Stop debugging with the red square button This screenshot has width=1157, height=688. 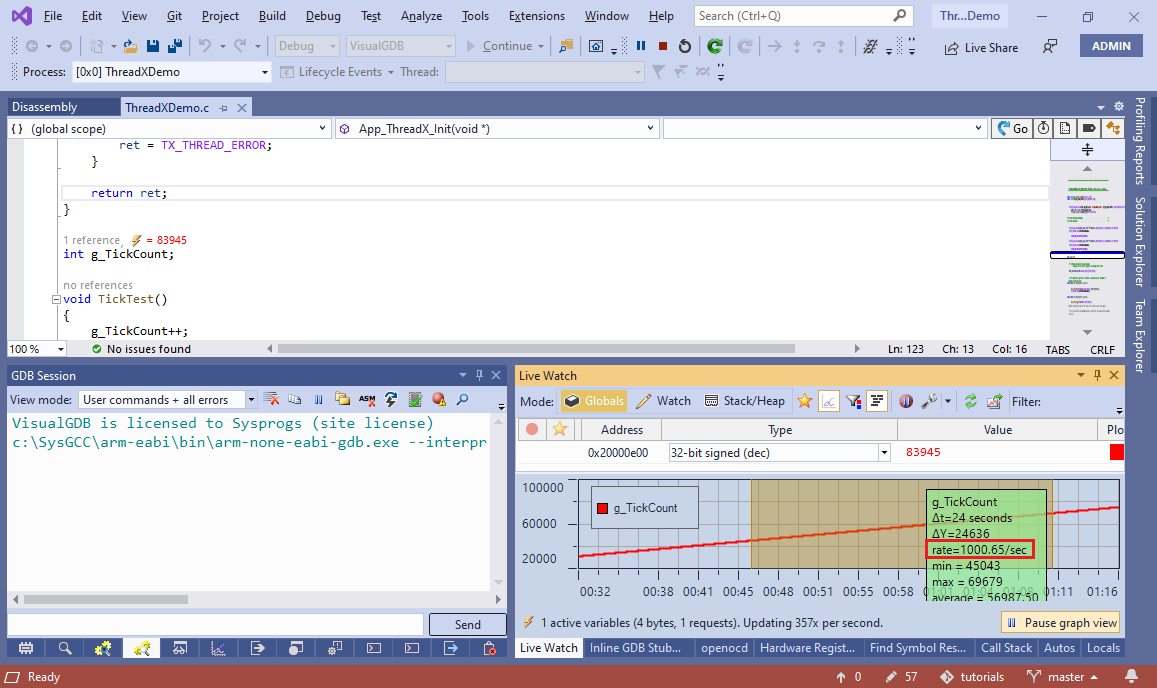point(663,46)
